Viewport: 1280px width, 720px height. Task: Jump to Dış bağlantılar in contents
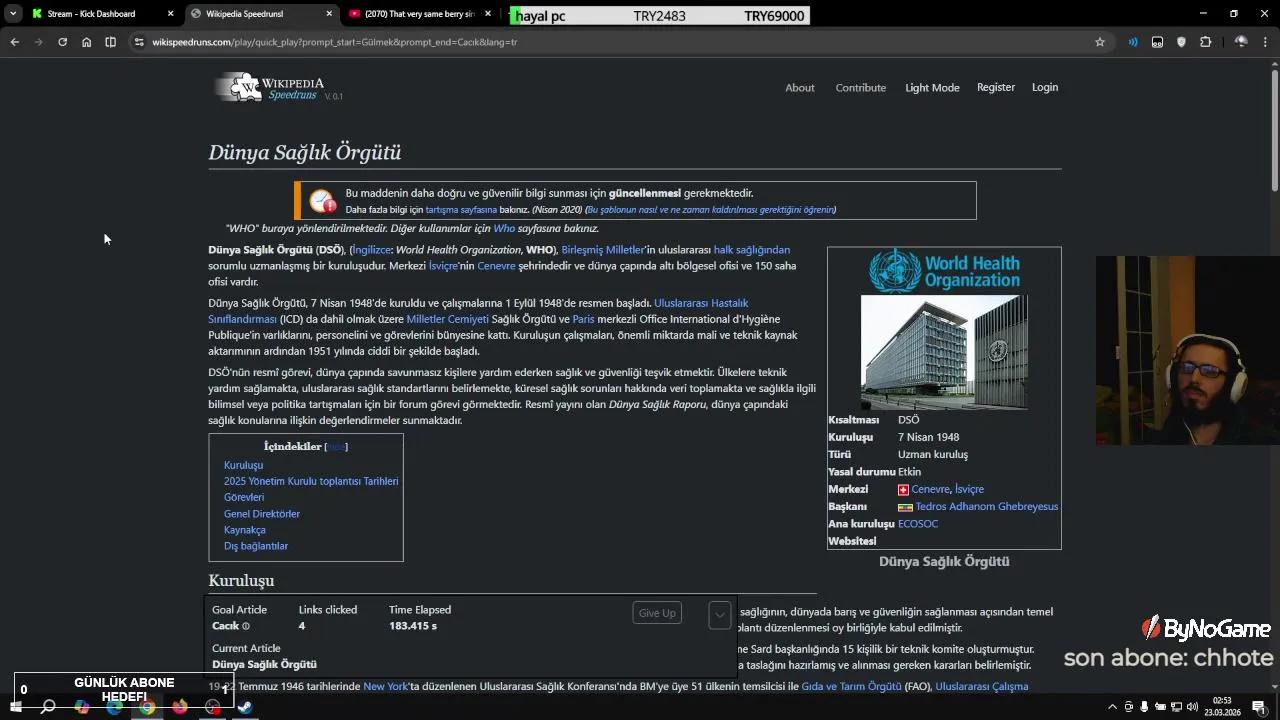tap(256, 546)
